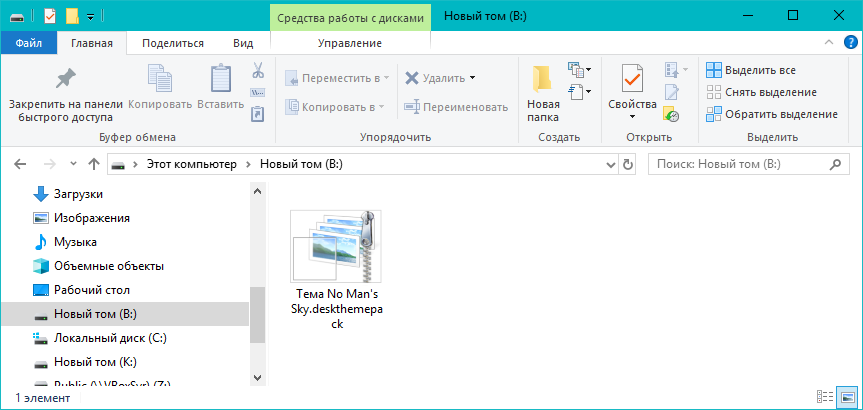Switch to the details view icon in the status bar
Screen dimensions: 863x410
(824, 397)
